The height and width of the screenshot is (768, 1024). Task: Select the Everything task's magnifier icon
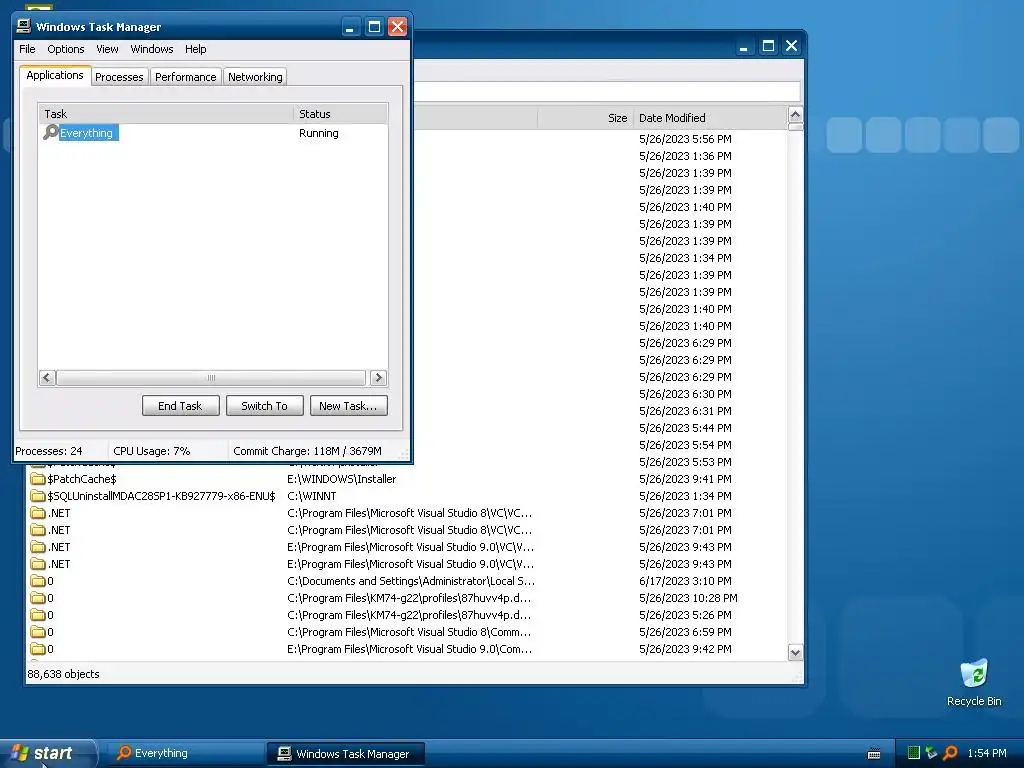pyautogui.click(x=50, y=133)
